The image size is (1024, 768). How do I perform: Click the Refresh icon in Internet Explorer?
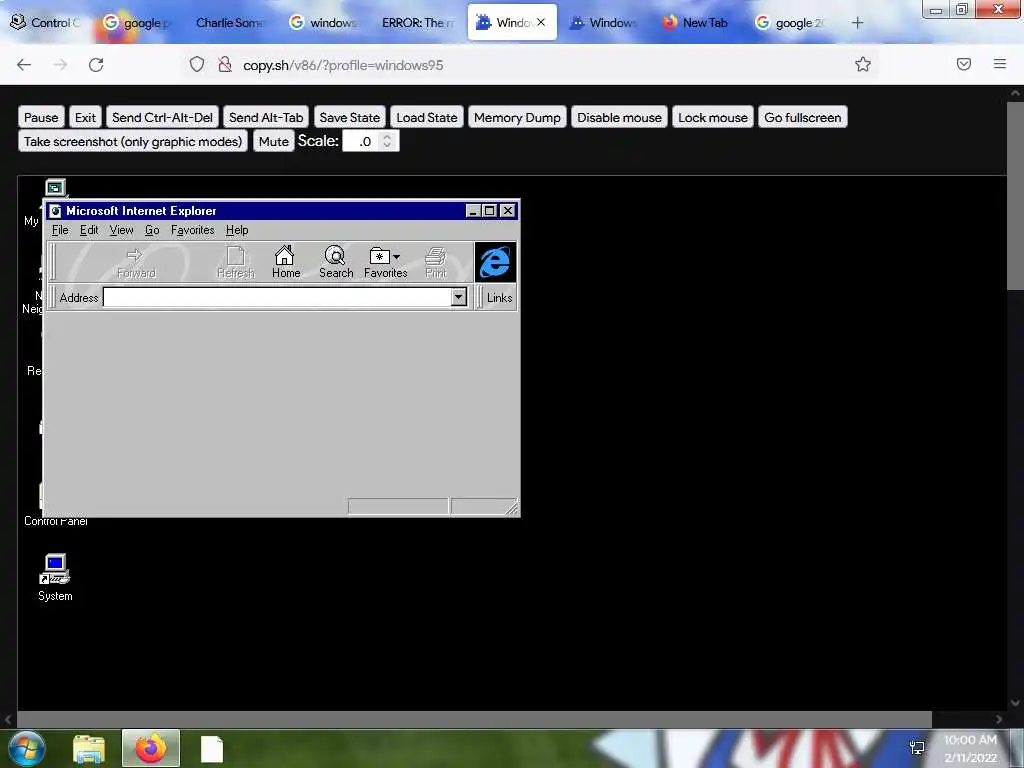click(x=236, y=262)
